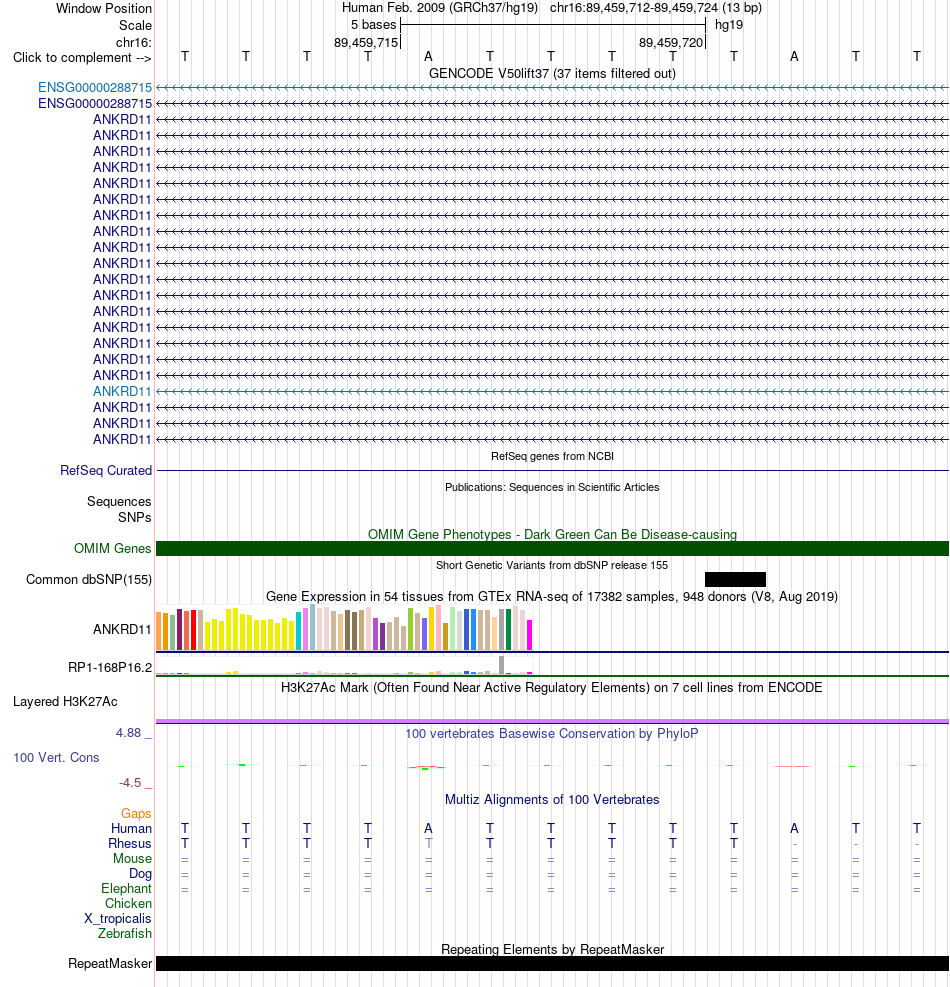This screenshot has width=950, height=987.
Task: Select the Chicken alignment row label
Action: (x=128, y=903)
